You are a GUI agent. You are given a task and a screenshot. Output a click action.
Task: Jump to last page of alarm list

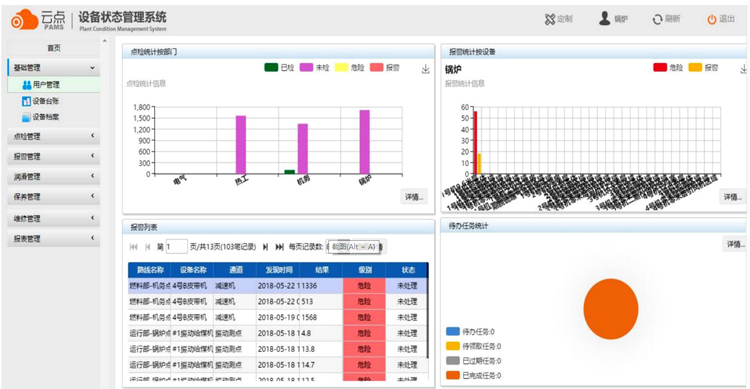(x=279, y=247)
